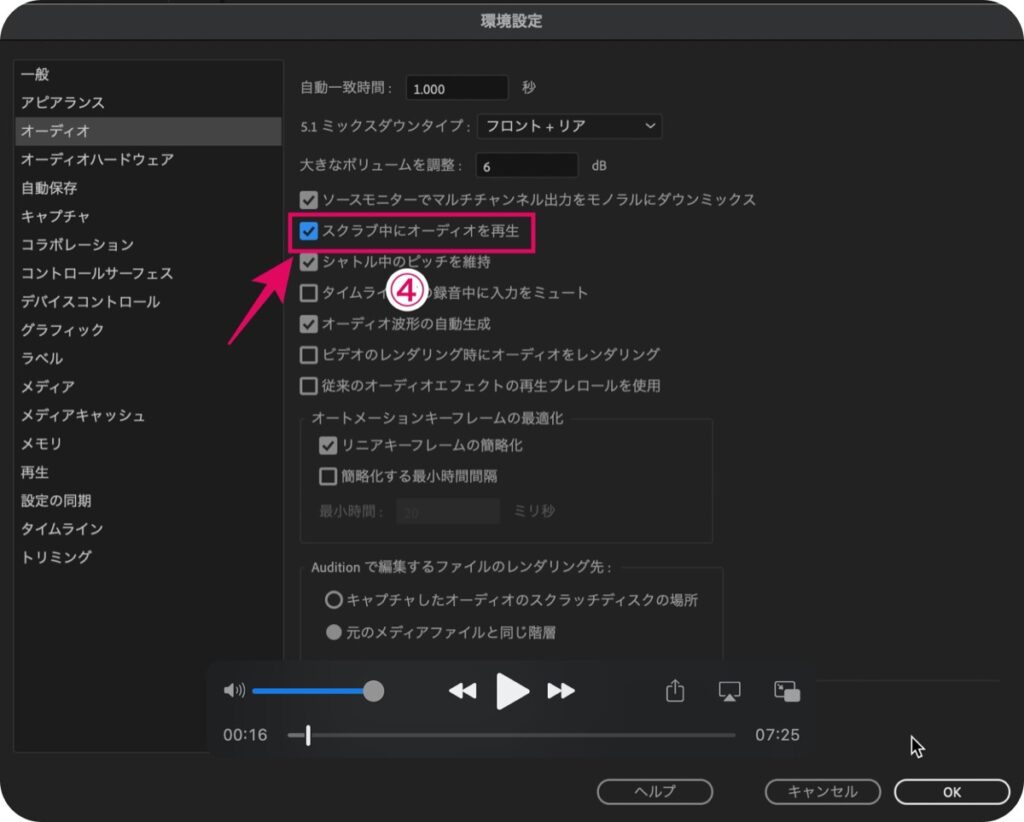Viewport: 1024px width, 822px height.
Task: Open the 5.1 ミックスダウンタイプ dropdown
Action: tap(569, 126)
